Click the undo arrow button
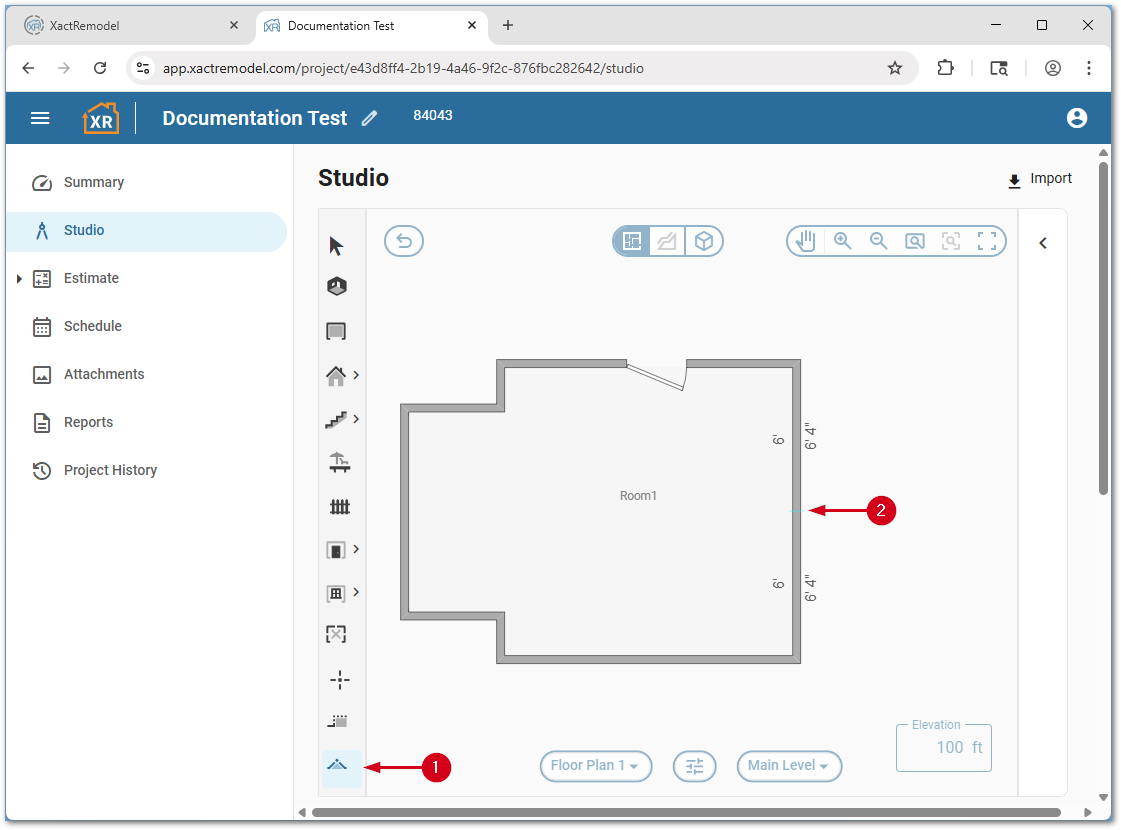 coord(404,241)
